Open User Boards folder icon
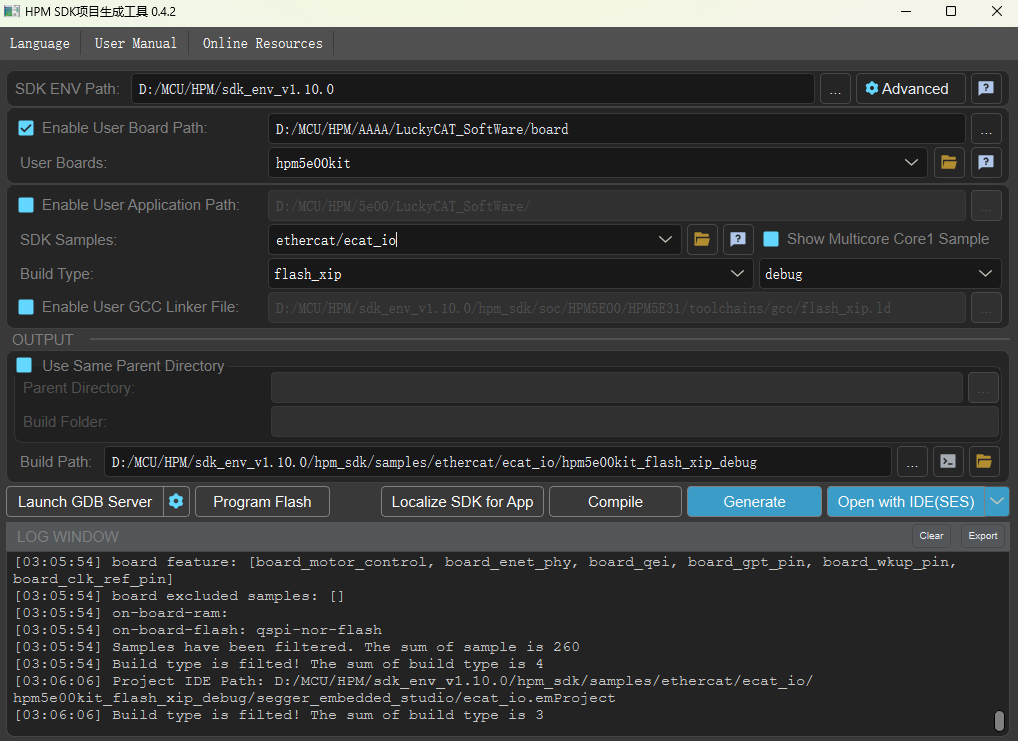The height and width of the screenshot is (741, 1018). [x=948, y=162]
